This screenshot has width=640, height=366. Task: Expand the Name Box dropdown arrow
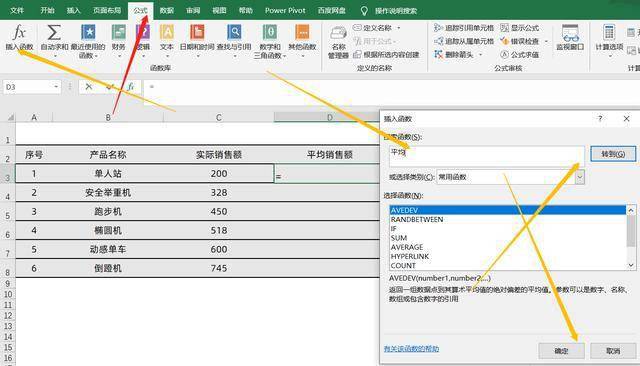pos(56,87)
